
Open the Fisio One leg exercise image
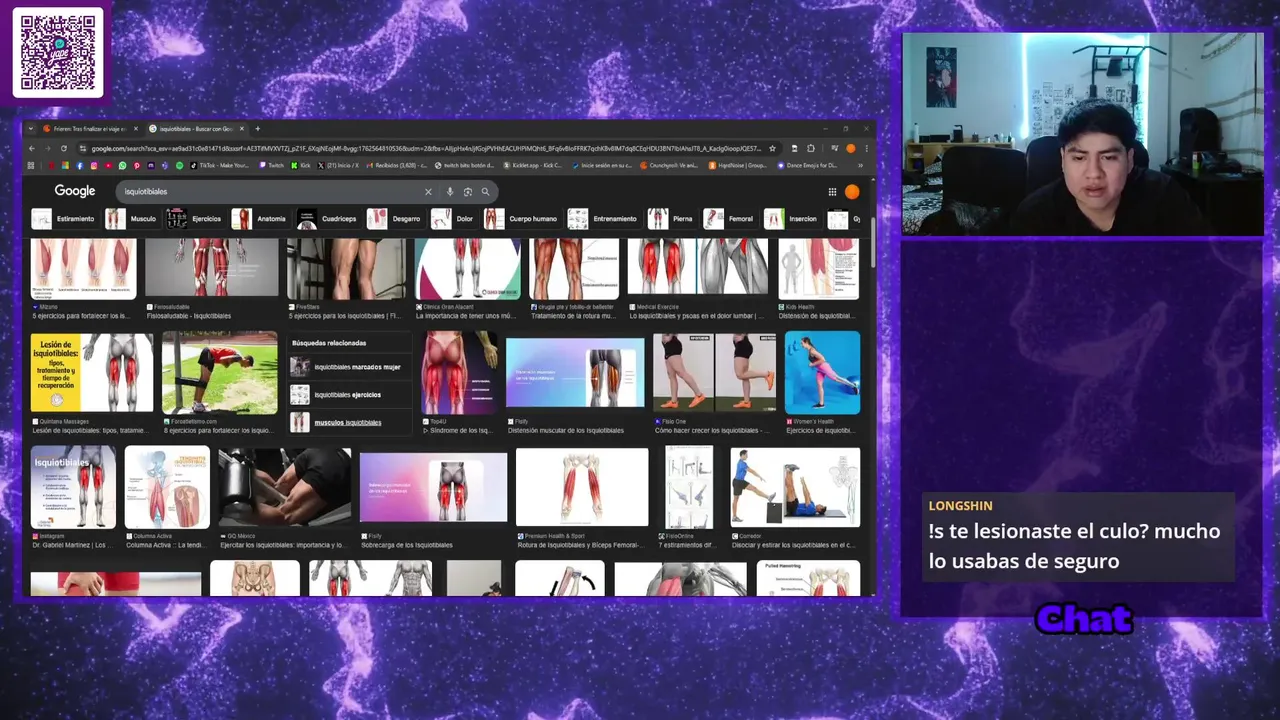point(714,373)
